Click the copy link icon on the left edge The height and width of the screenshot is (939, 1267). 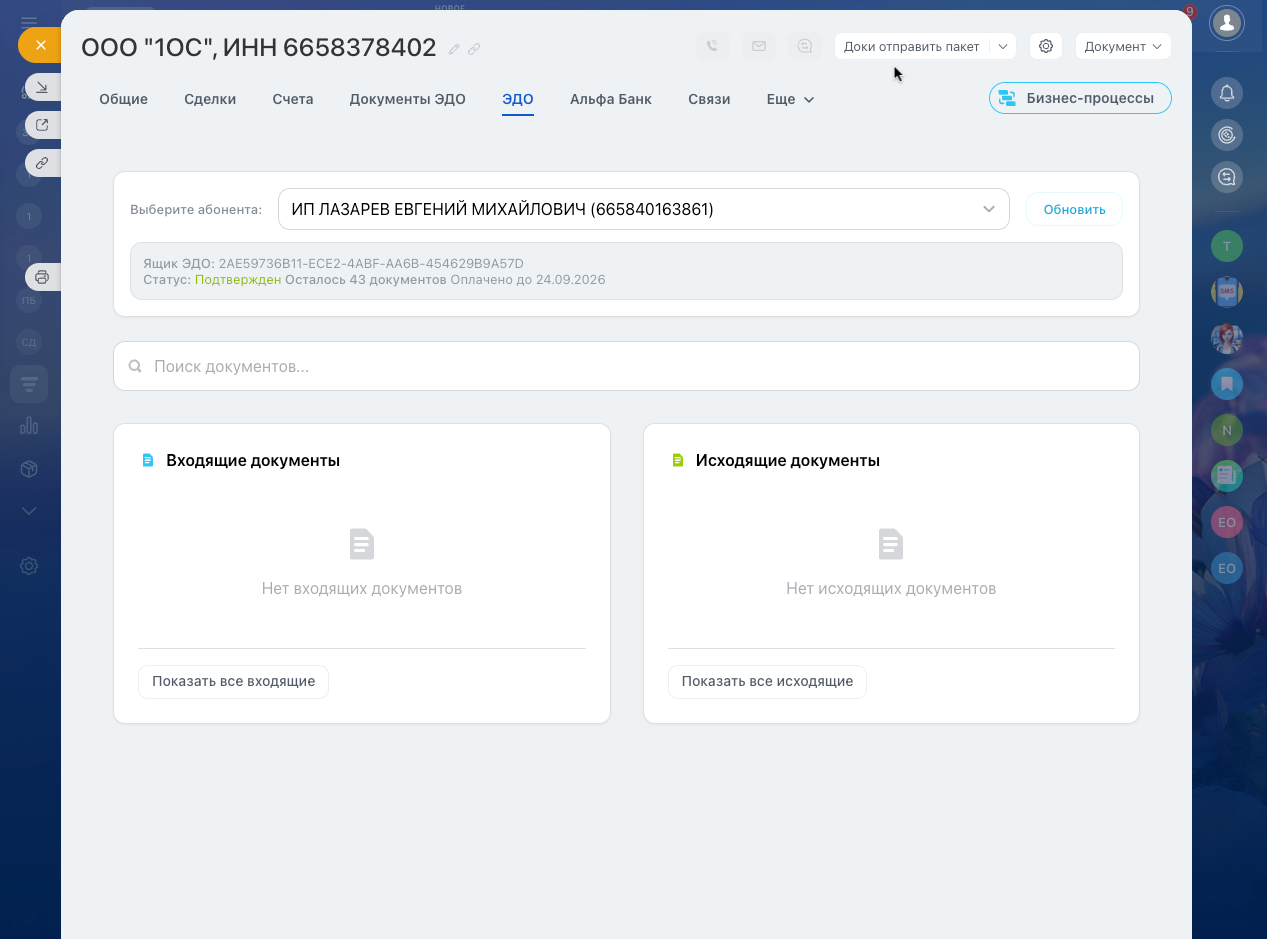tap(42, 162)
